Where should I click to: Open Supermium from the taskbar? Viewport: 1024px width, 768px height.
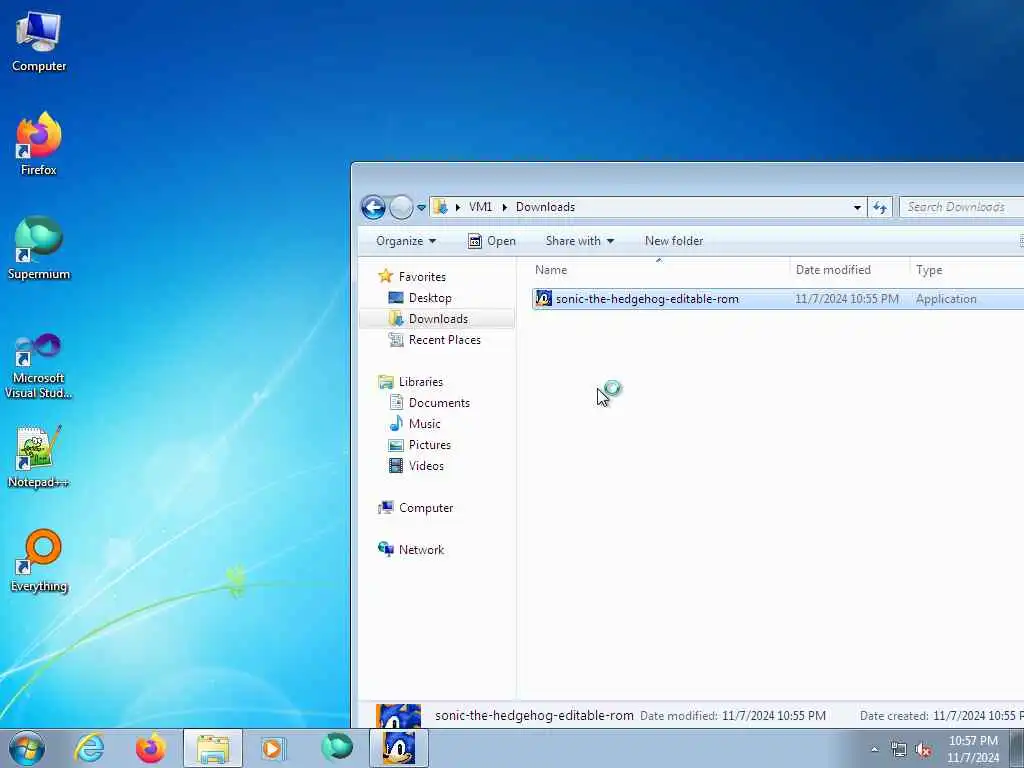click(x=337, y=747)
